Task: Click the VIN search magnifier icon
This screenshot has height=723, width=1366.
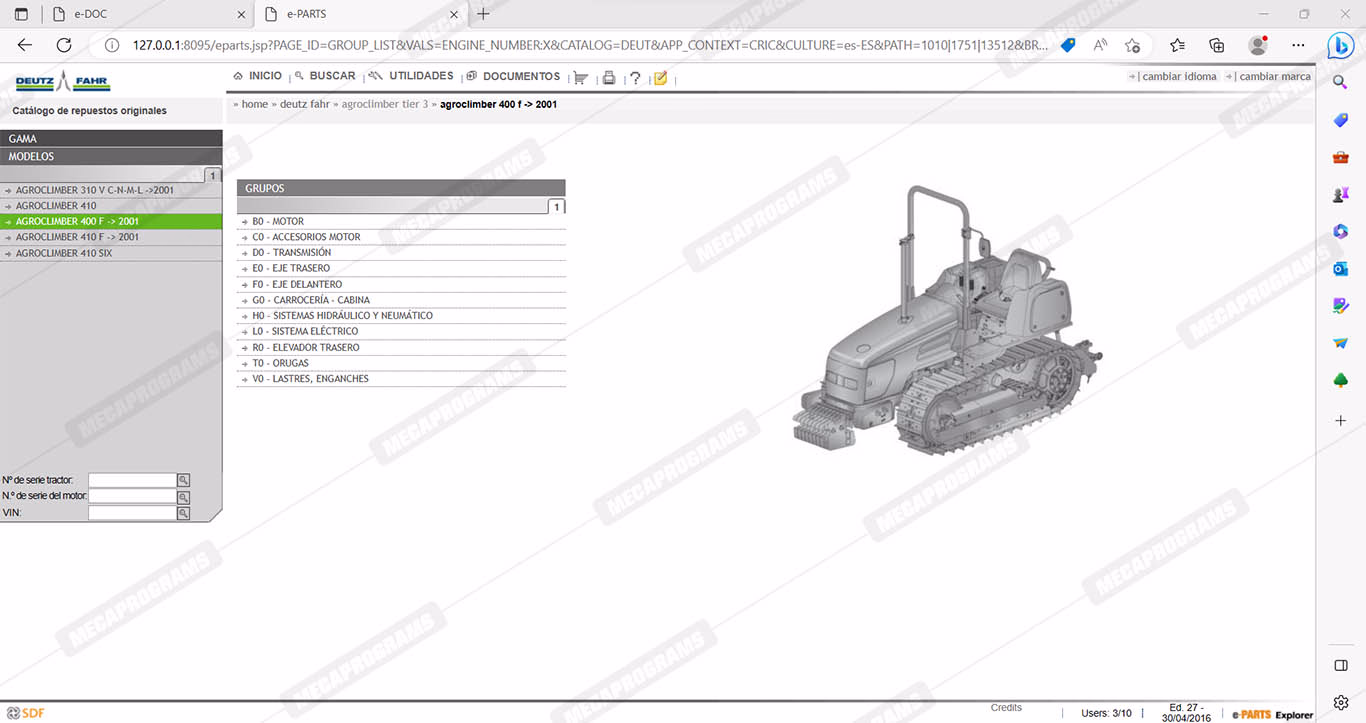Action: (183, 513)
